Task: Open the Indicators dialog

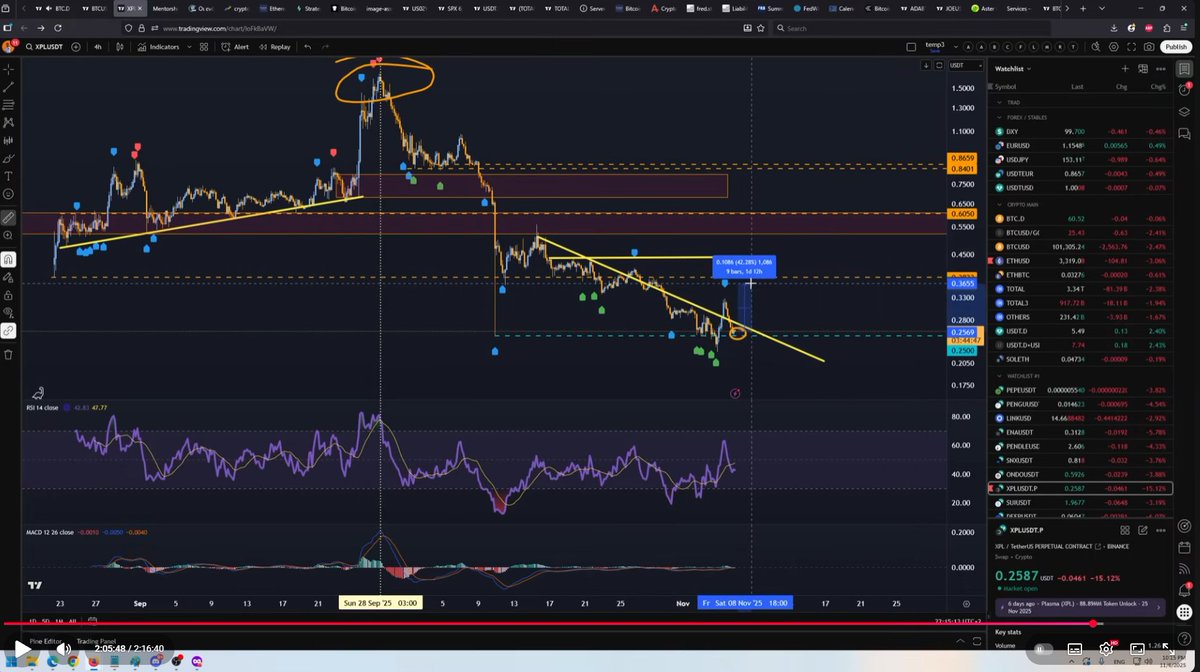Action: (159, 47)
